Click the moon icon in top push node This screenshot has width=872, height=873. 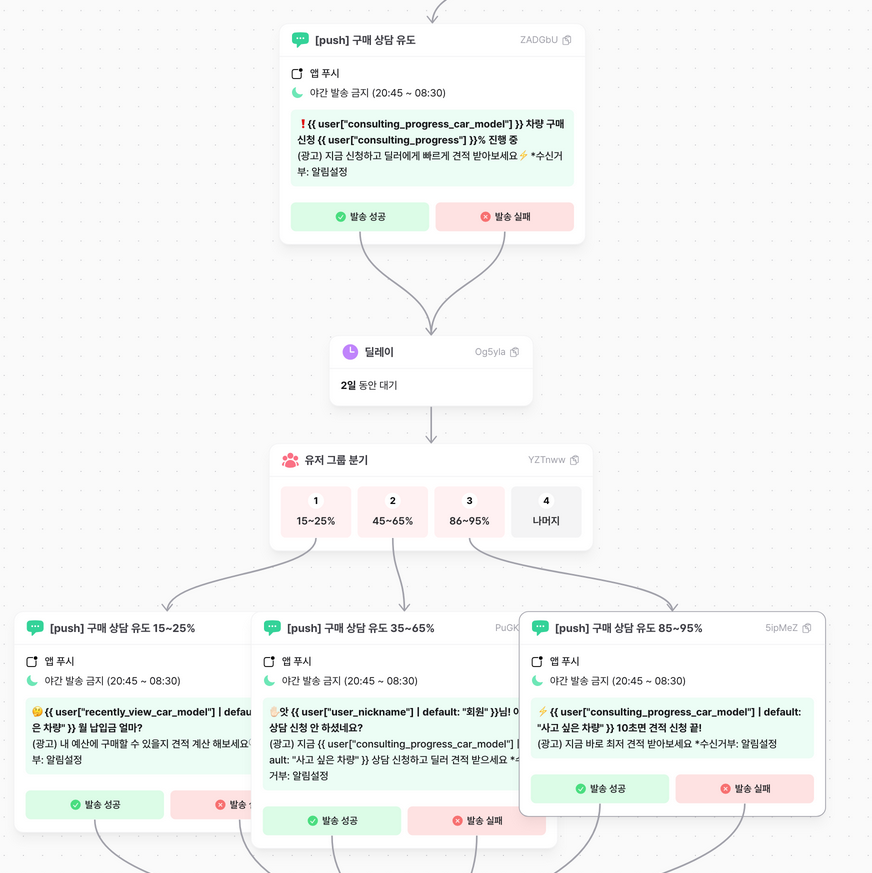pos(297,93)
